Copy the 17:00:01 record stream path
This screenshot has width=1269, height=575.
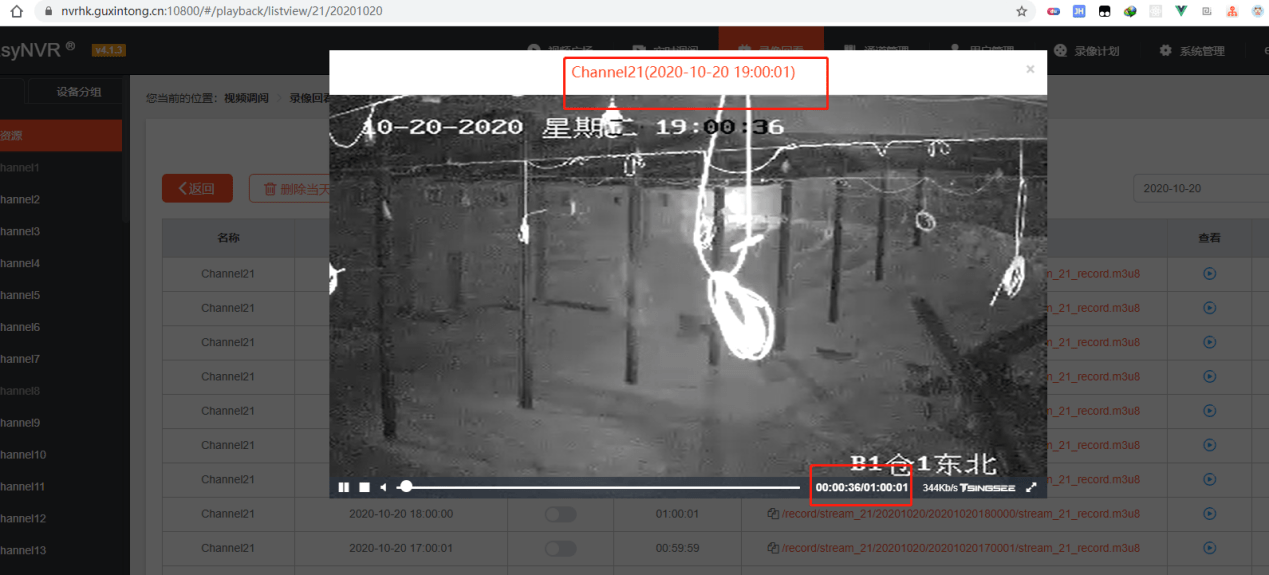773,548
